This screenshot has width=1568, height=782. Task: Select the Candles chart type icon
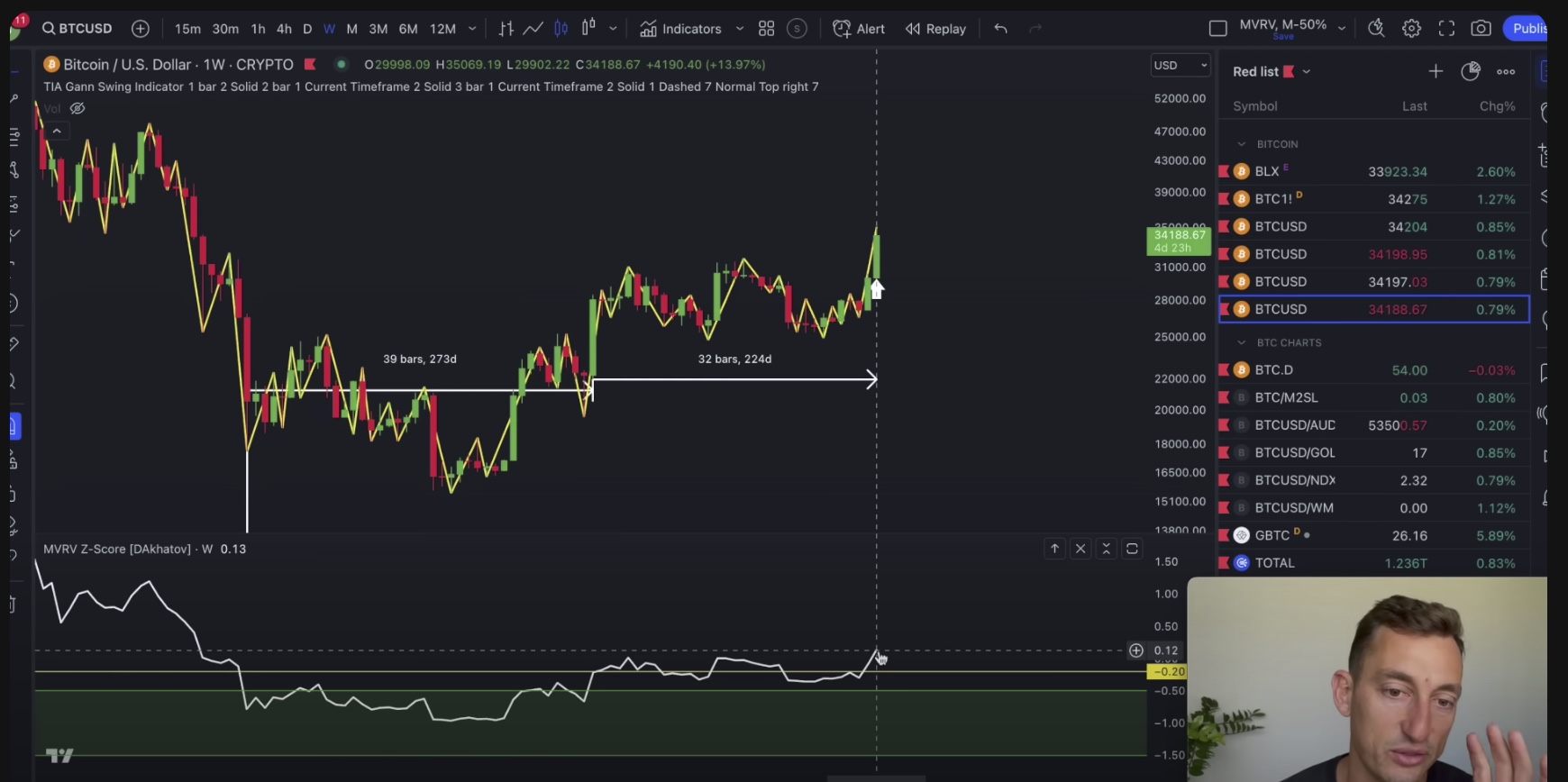click(x=561, y=29)
